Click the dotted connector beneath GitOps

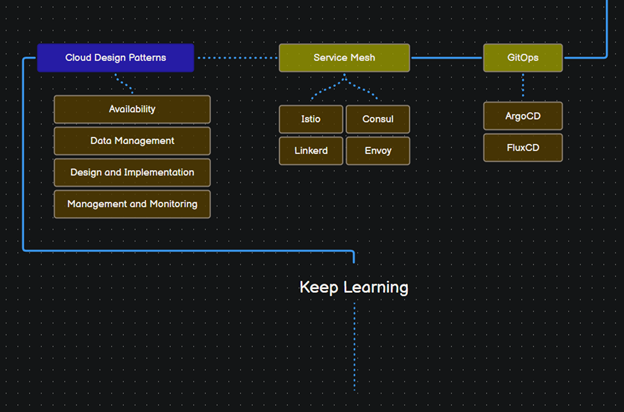pyautogui.click(x=523, y=86)
